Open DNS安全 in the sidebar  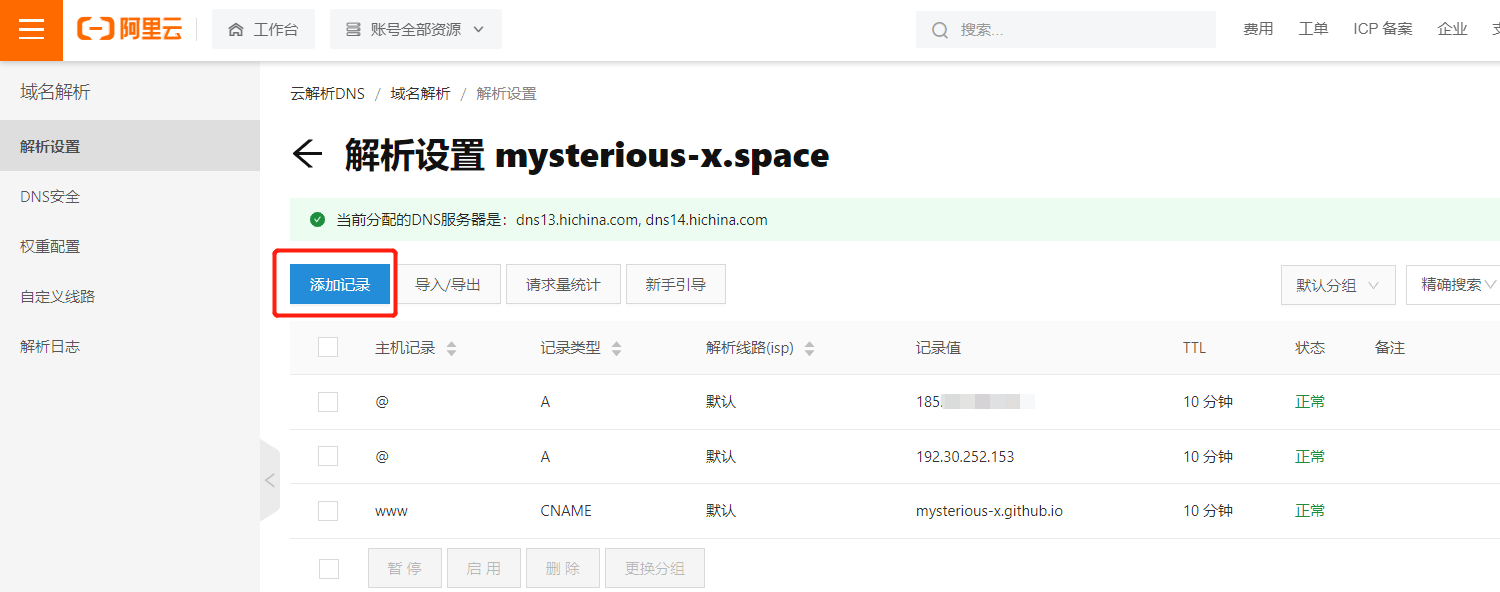tap(50, 197)
